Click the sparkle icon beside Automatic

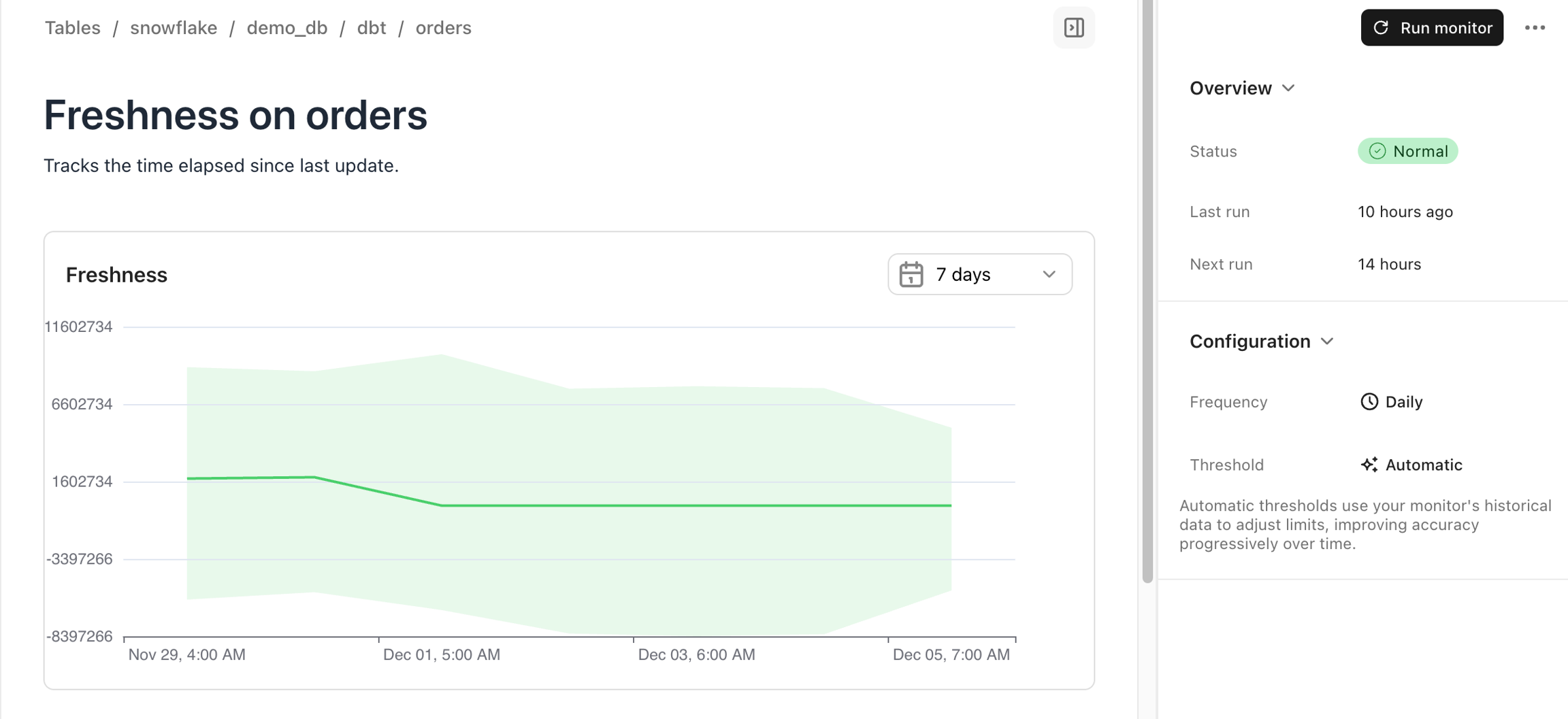click(x=1369, y=465)
